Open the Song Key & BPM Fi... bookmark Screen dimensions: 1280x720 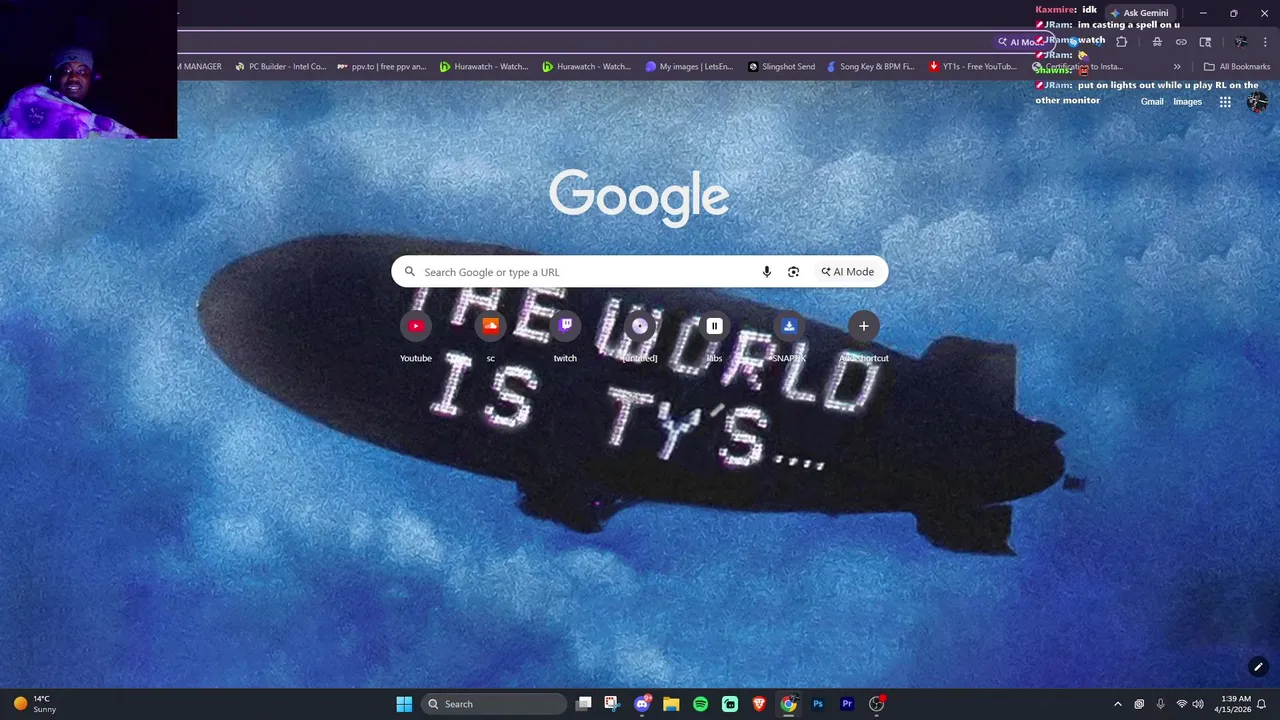coord(870,67)
